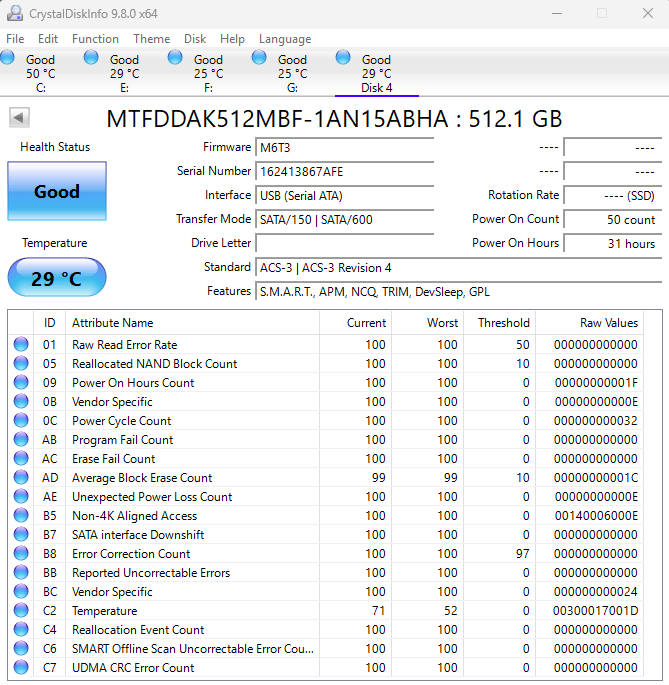Select the Average Block Erase Count row

coord(326,477)
